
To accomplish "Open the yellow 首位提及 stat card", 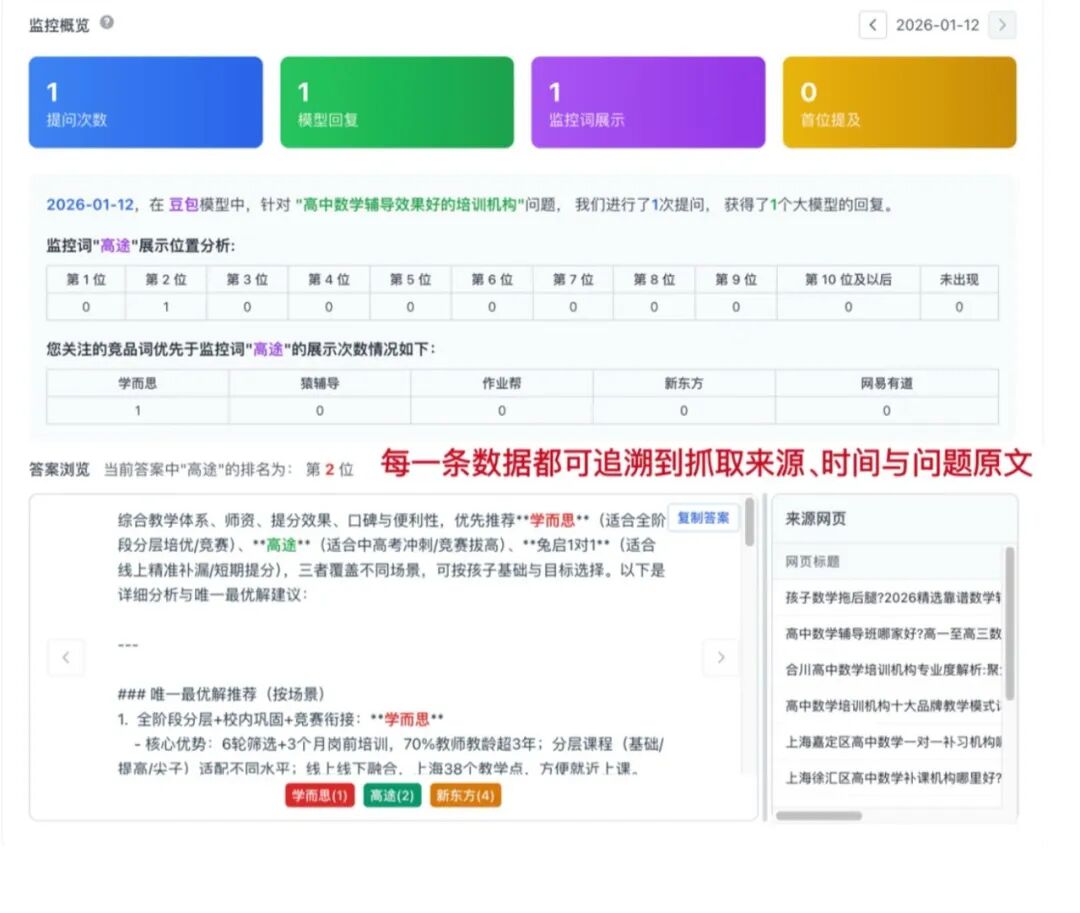I will coord(900,102).
